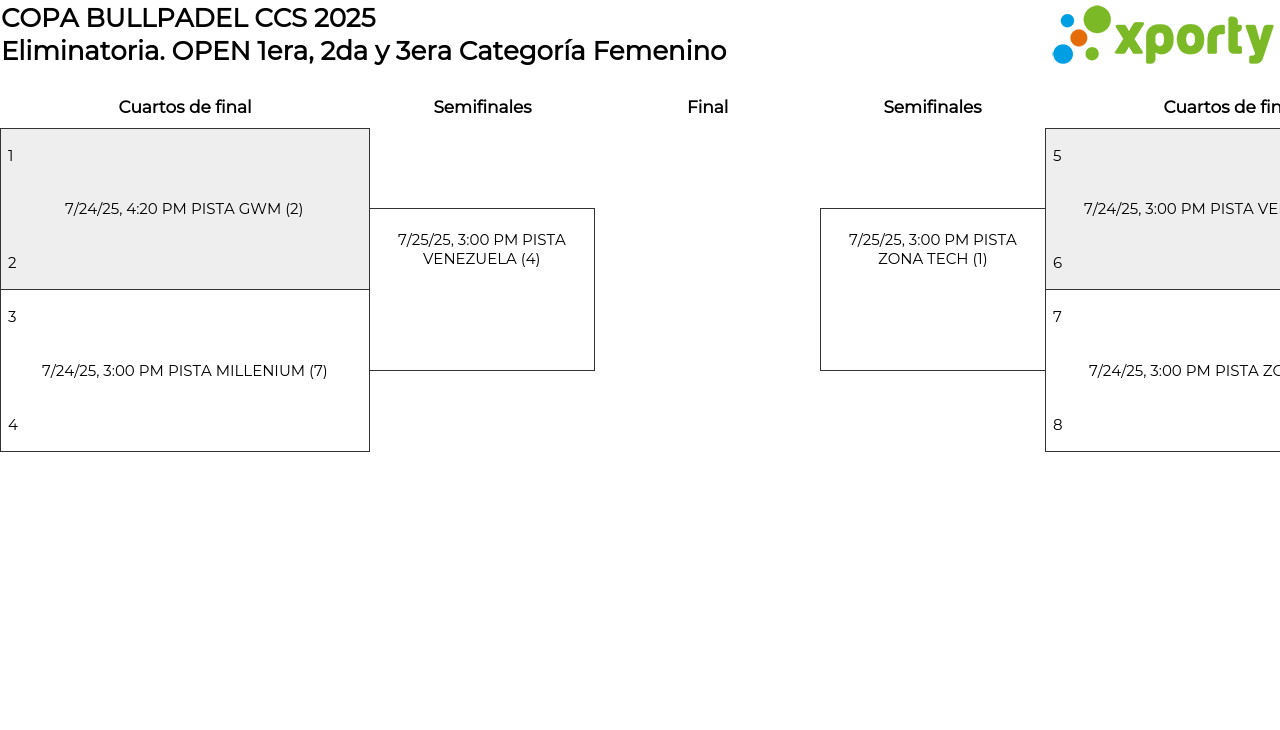The image size is (1280, 730).
Task: Select seed slot 4 in bracket
Action: [x=13, y=425]
